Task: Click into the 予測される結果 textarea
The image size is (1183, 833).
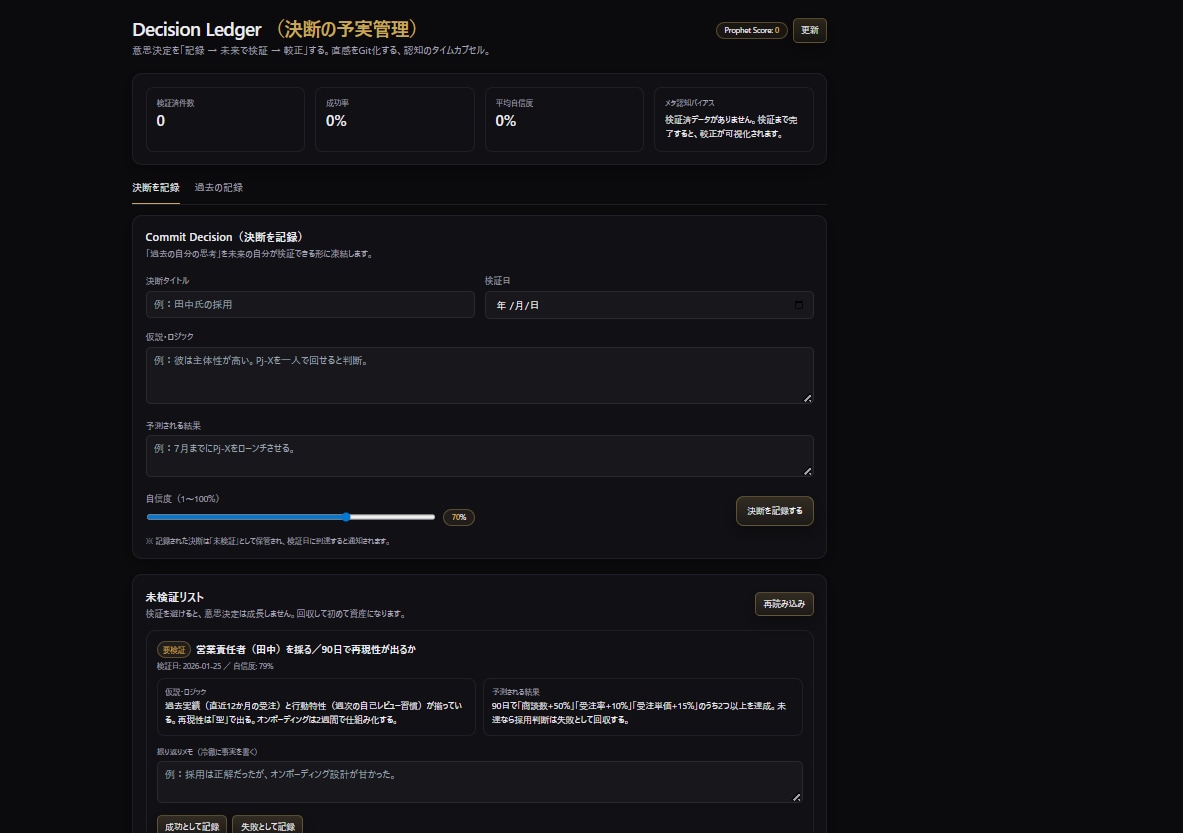Action: pos(479,456)
